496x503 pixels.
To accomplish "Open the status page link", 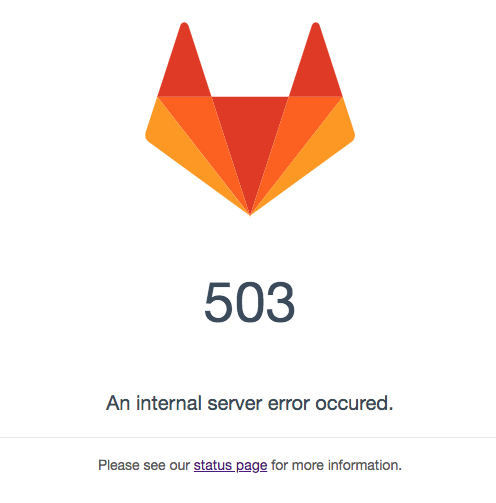I will pos(230,465).
